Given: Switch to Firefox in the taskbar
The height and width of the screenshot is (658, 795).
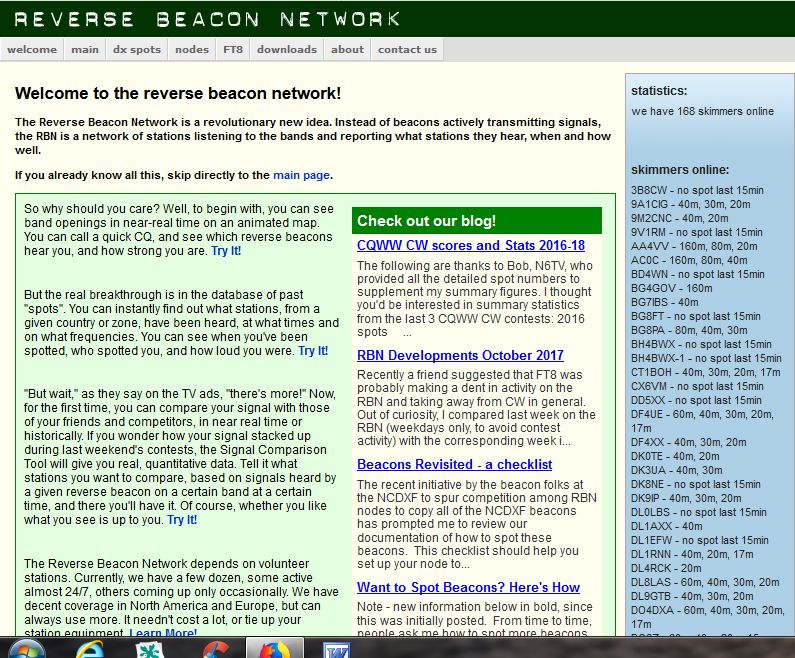Looking at the screenshot, I should tap(275, 649).
